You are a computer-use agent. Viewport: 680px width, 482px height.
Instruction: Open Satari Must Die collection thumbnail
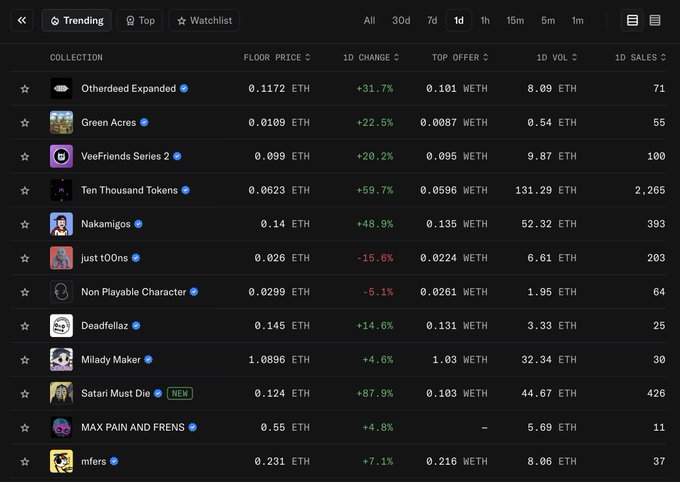61,393
